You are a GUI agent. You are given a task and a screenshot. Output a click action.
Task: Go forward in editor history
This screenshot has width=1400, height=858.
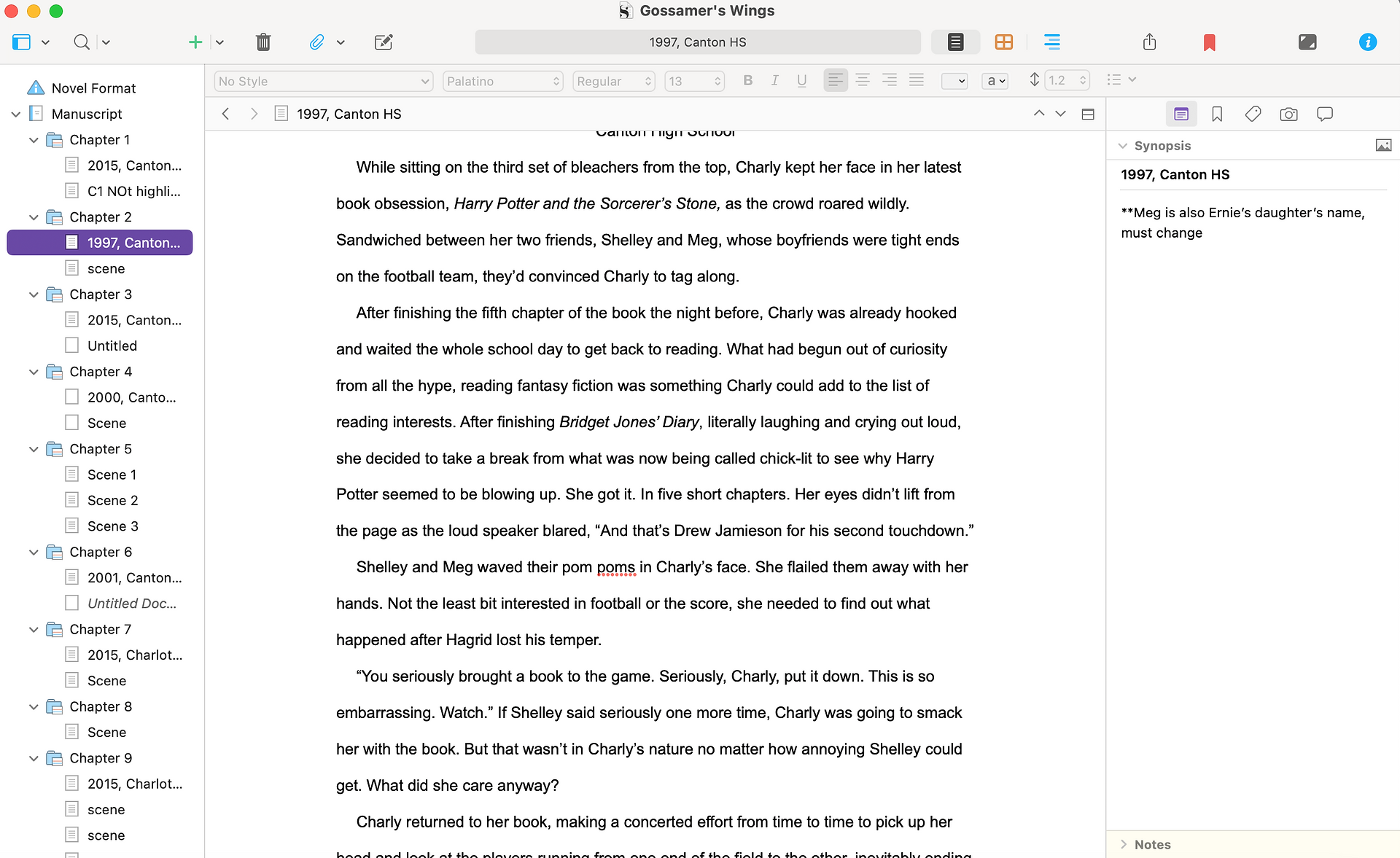tap(253, 114)
